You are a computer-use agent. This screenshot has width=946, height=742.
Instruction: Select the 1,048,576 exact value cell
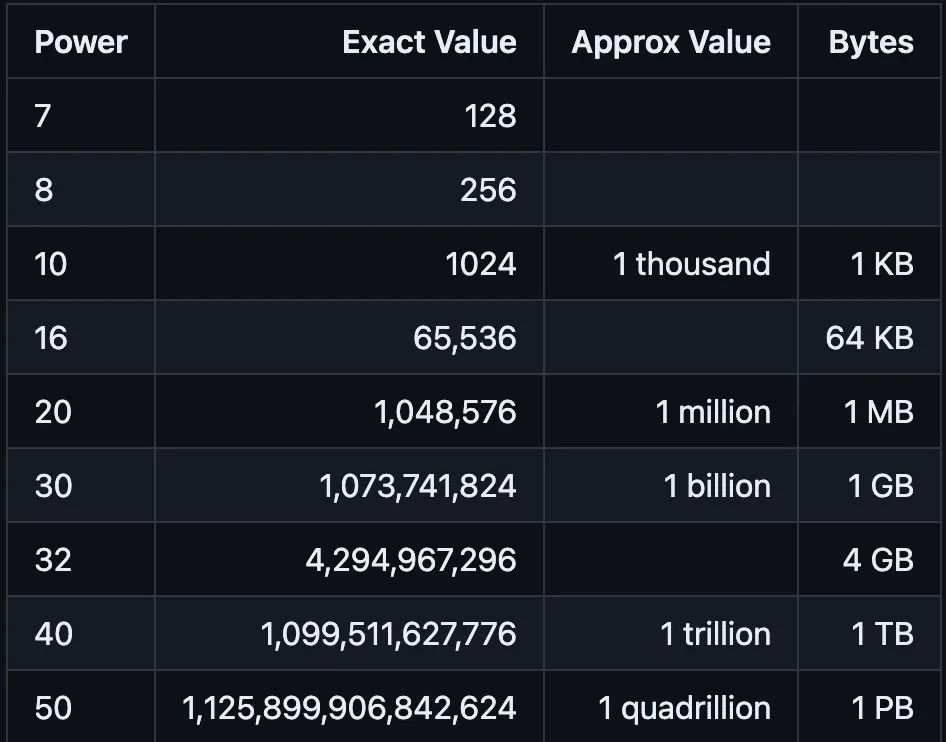click(446, 412)
